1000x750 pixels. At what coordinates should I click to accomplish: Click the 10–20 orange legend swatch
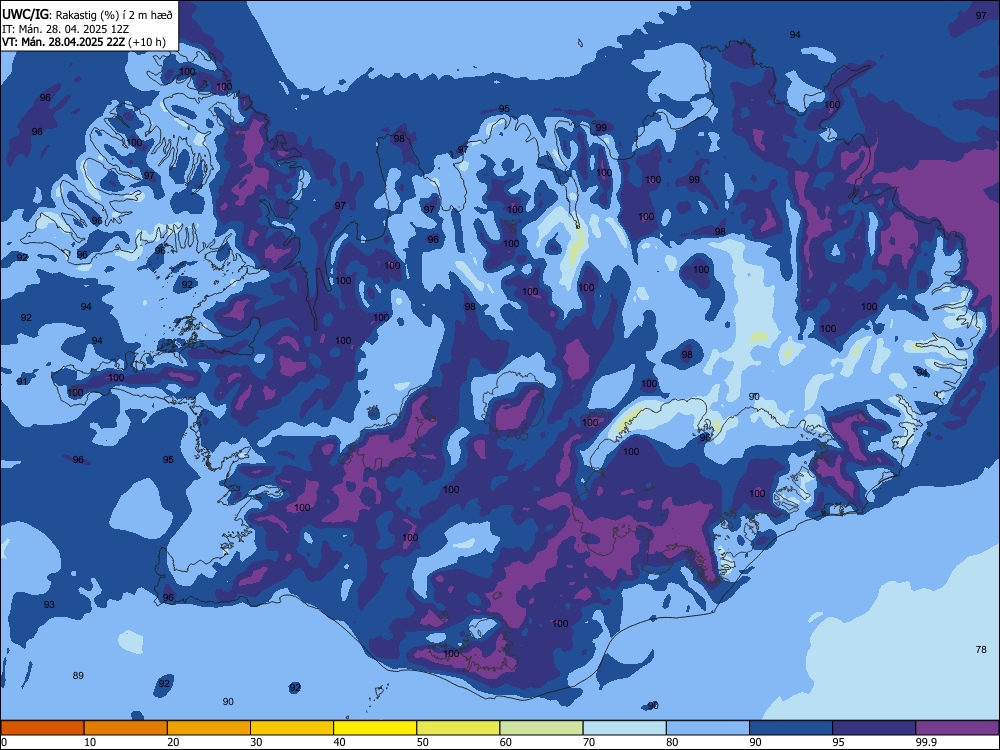tap(126, 728)
